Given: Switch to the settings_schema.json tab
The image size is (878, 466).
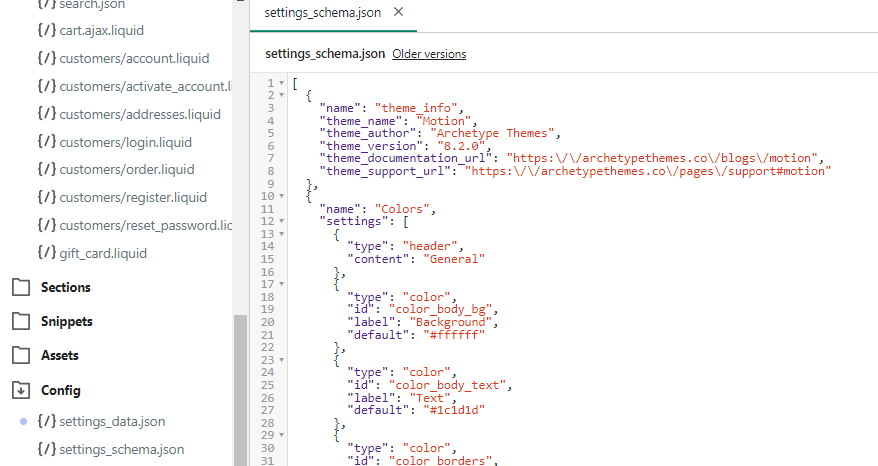Looking at the screenshot, I should click(x=323, y=12).
